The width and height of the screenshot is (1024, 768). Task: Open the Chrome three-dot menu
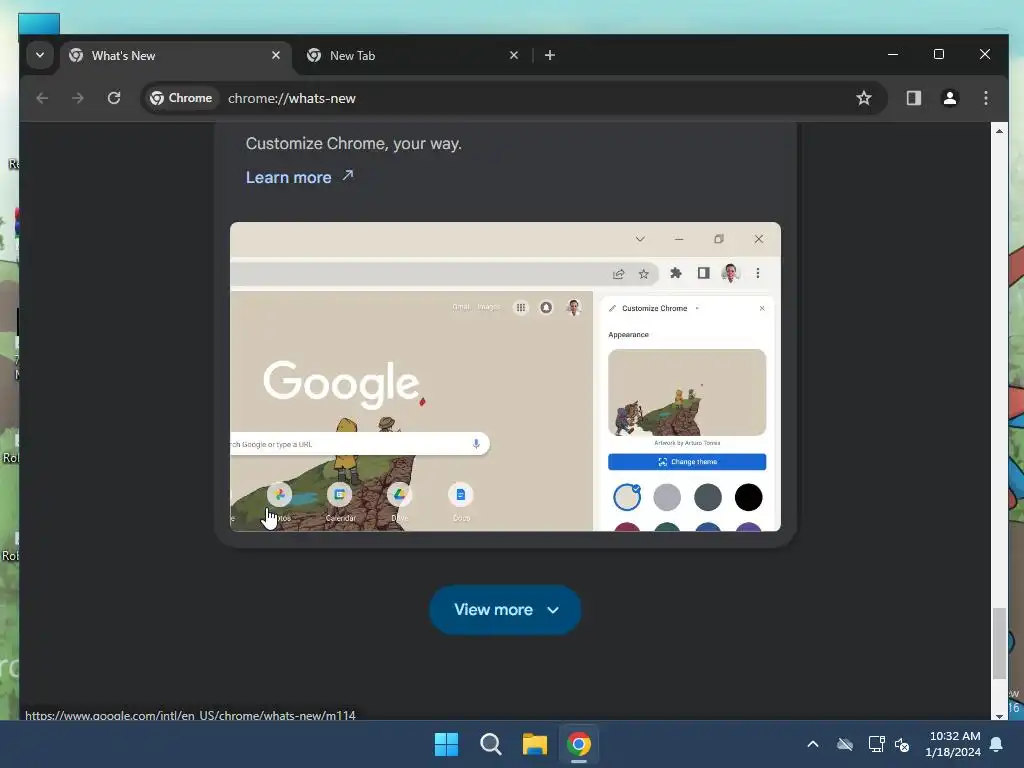click(986, 98)
